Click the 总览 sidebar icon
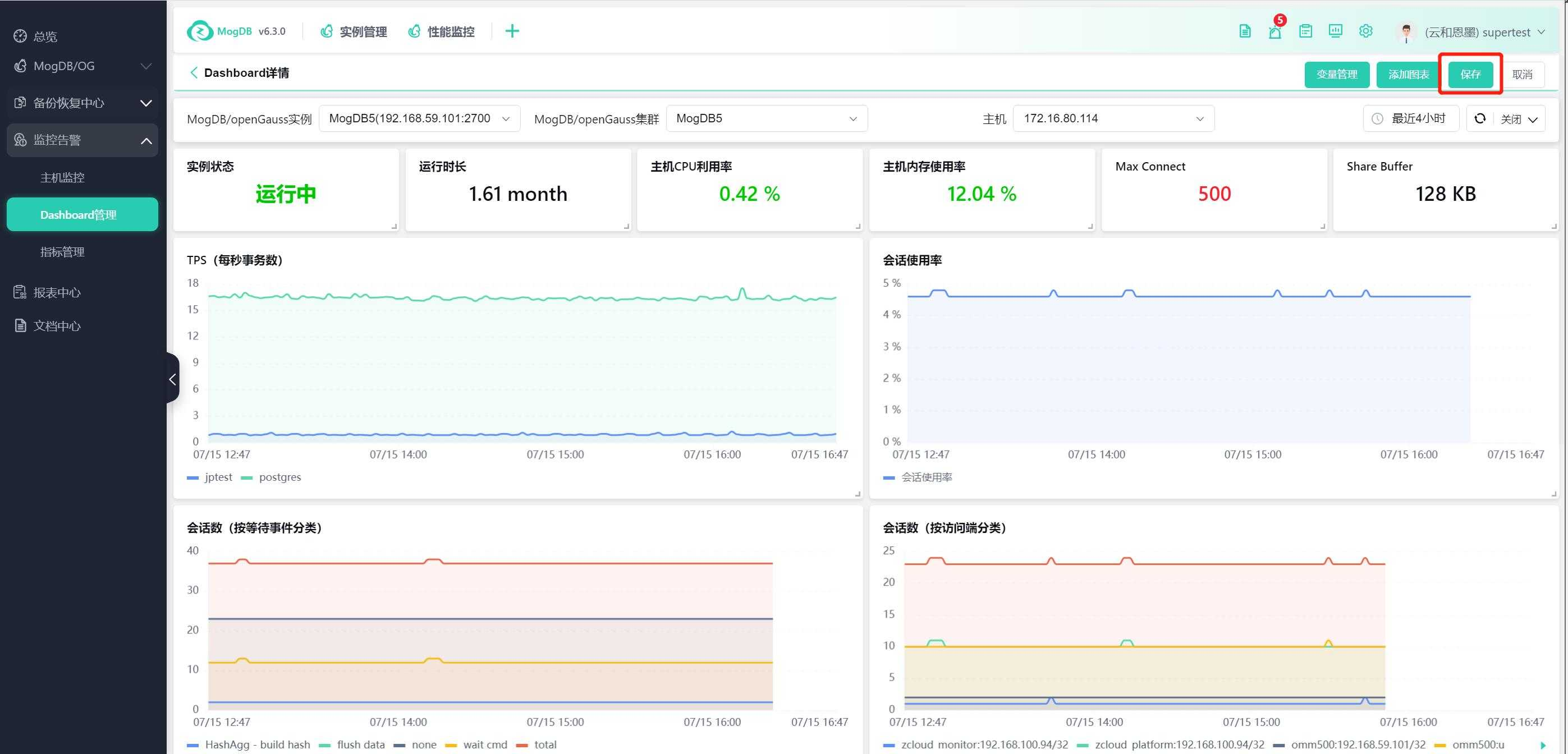This screenshot has height=754, width=1568. [20, 36]
